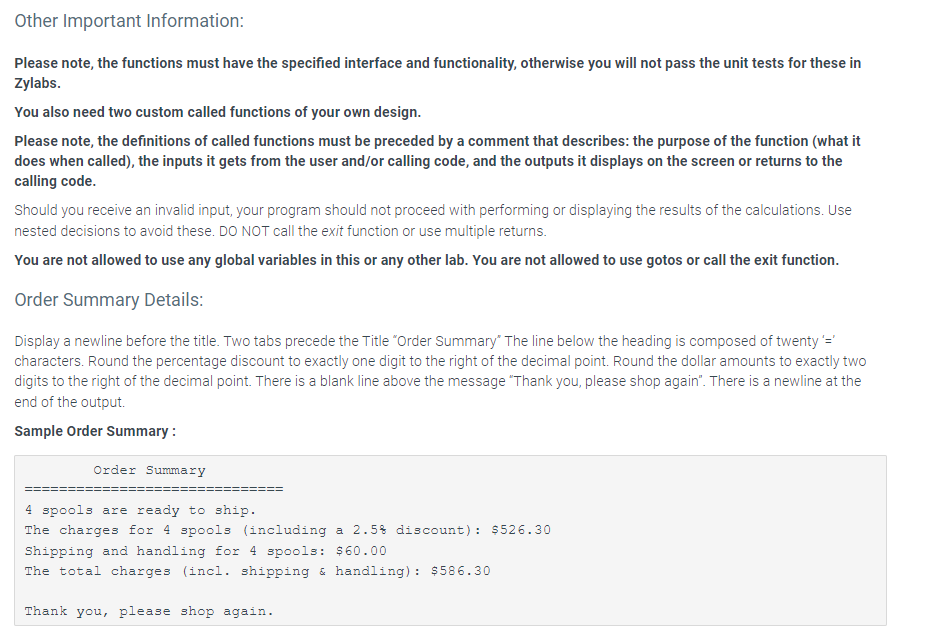Click the sentence about two custom called functions
This screenshot has height=634, width=927.
tap(218, 112)
